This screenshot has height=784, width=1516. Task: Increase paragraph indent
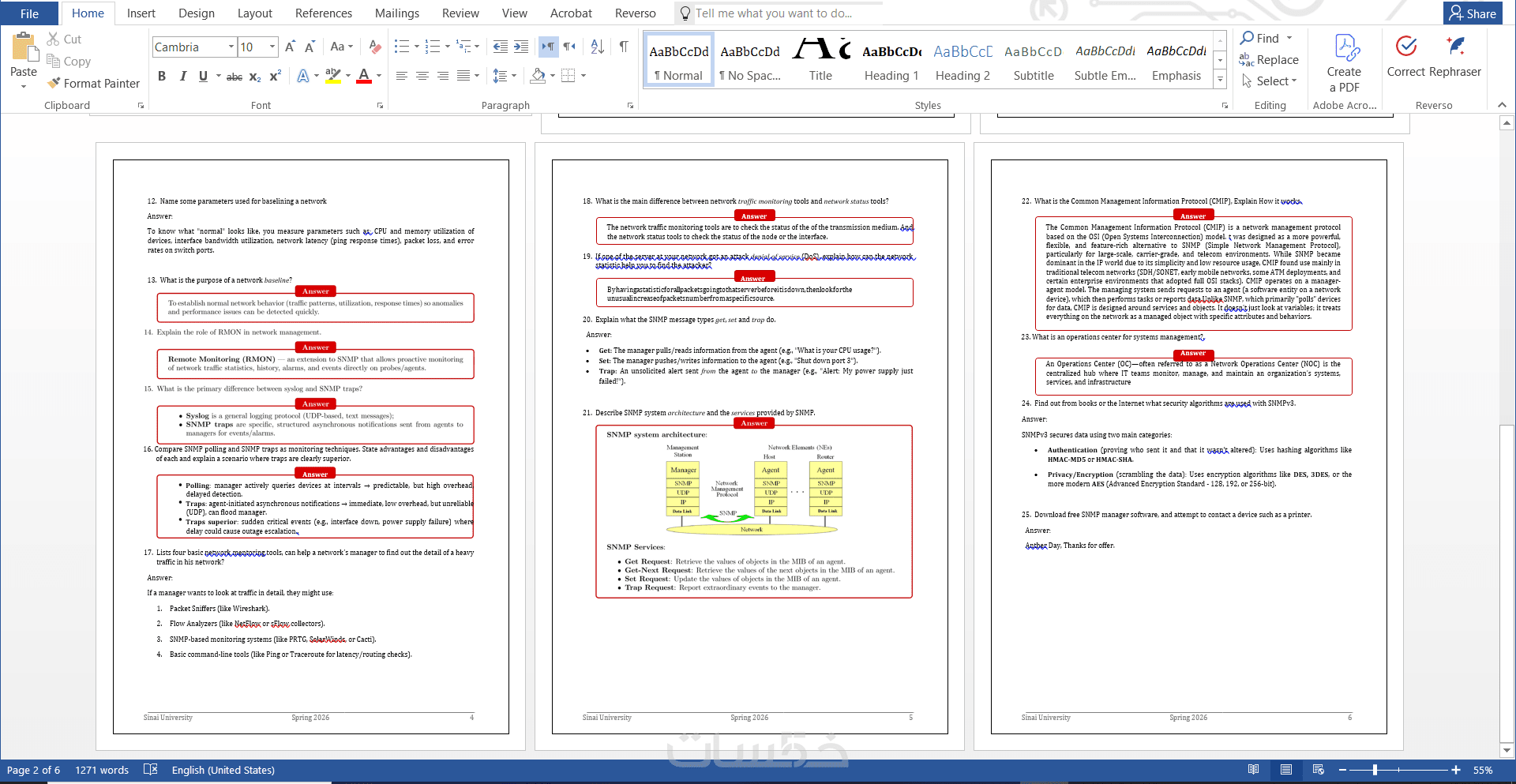tap(521, 47)
